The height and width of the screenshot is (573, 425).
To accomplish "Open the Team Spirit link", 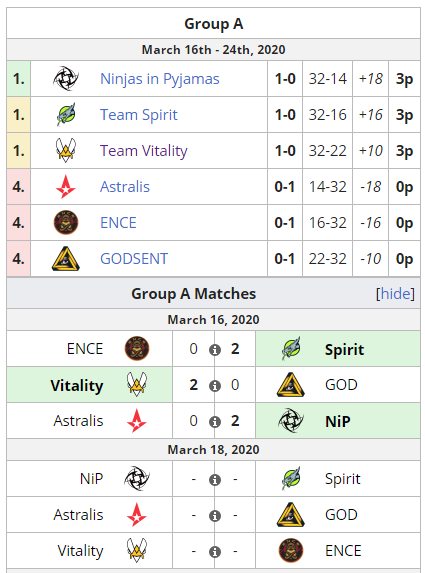I will tap(138, 114).
